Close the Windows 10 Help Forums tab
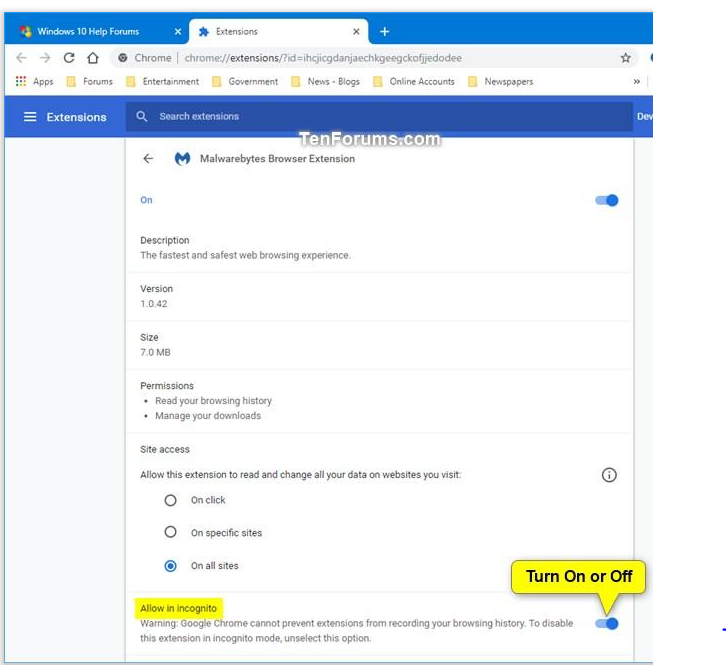 (x=178, y=31)
